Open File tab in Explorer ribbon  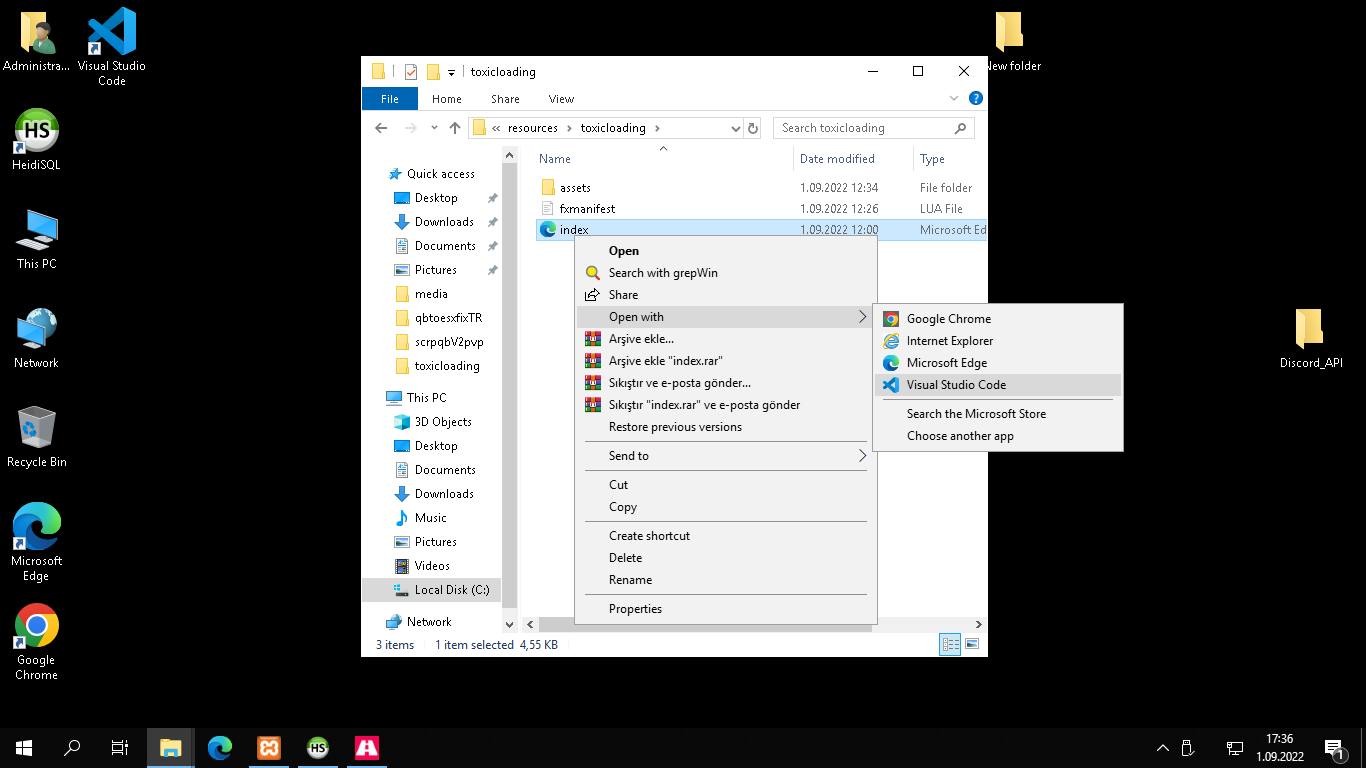click(x=390, y=99)
